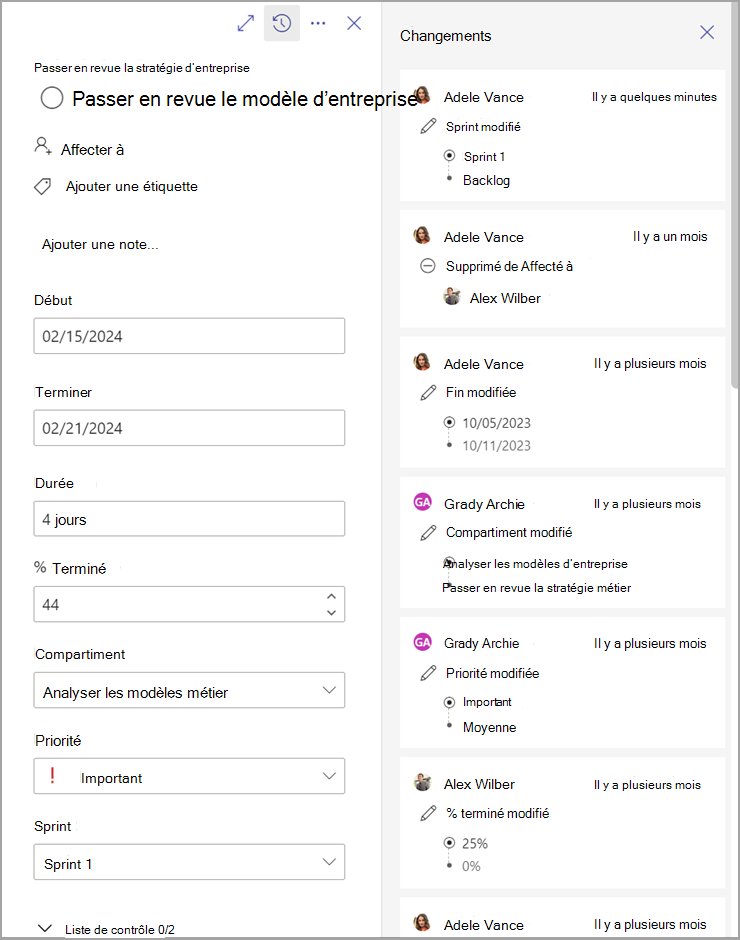Viewport: 740px width, 940px height.
Task: Click pencil icon next to Fin modifiée
Action: coord(428,393)
